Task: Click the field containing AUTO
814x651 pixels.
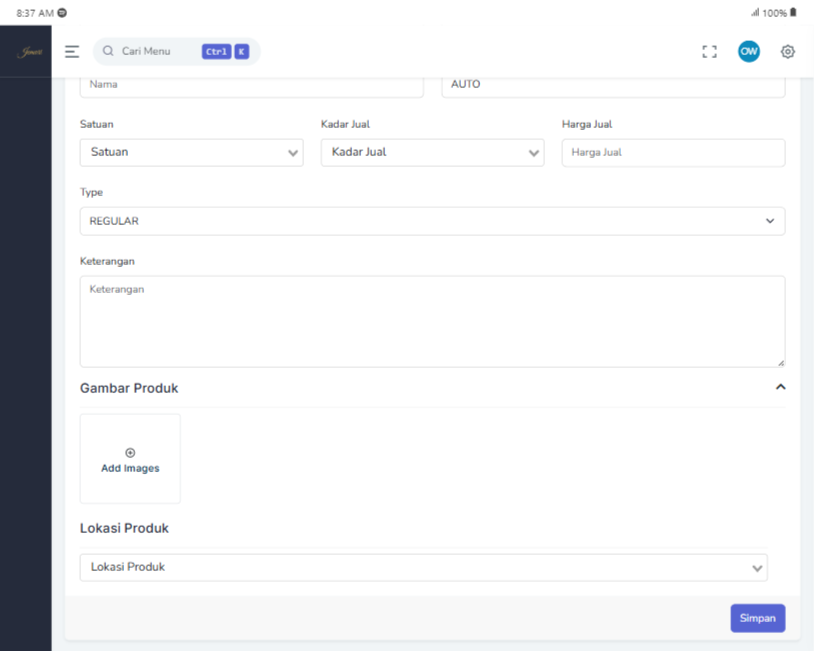Action: [613, 85]
